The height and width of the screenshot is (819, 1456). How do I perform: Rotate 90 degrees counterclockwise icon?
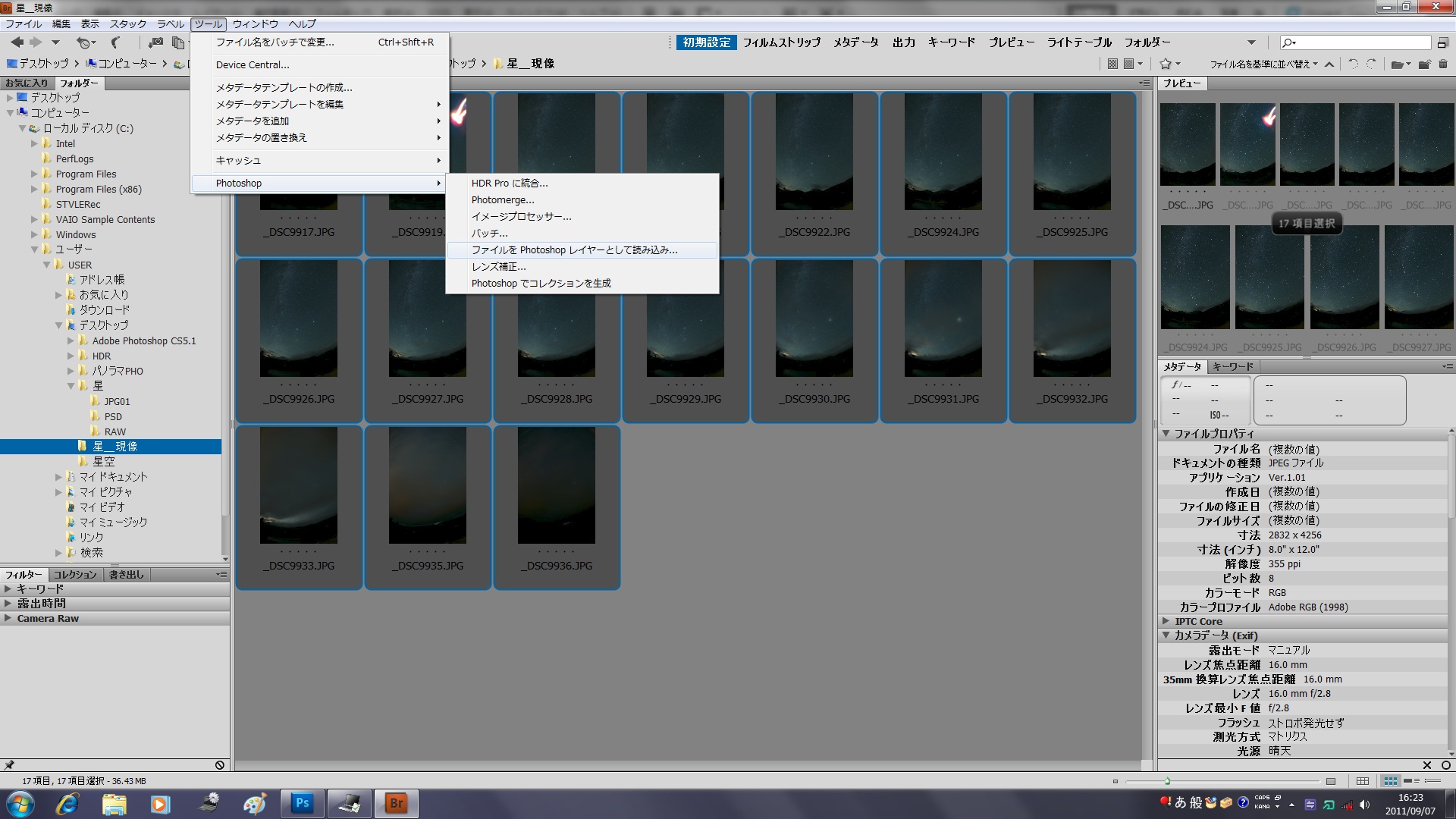tap(1353, 64)
